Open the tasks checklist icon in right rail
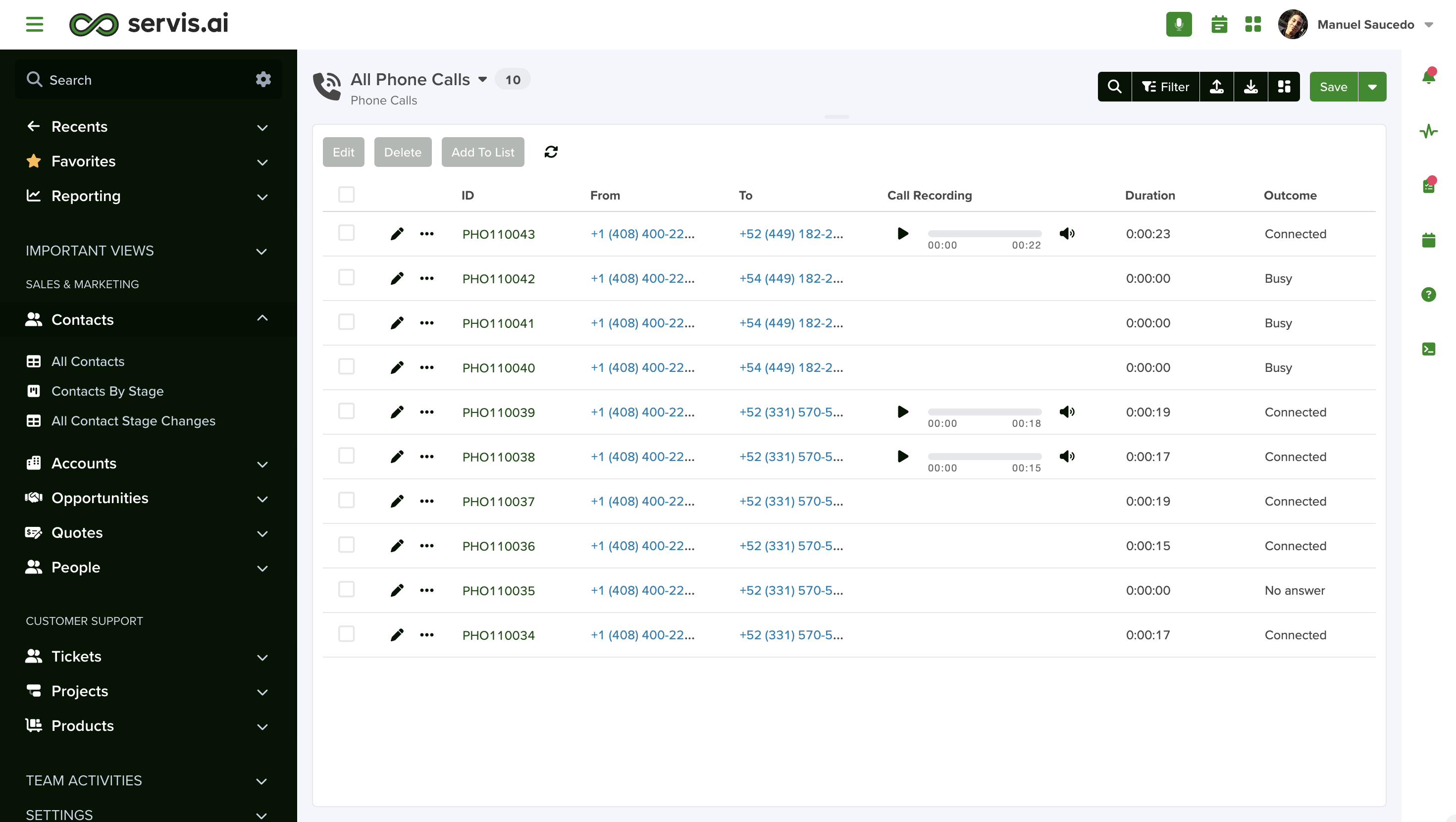The width and height of the screenshot is (1456, 822). pos(1428,185)
